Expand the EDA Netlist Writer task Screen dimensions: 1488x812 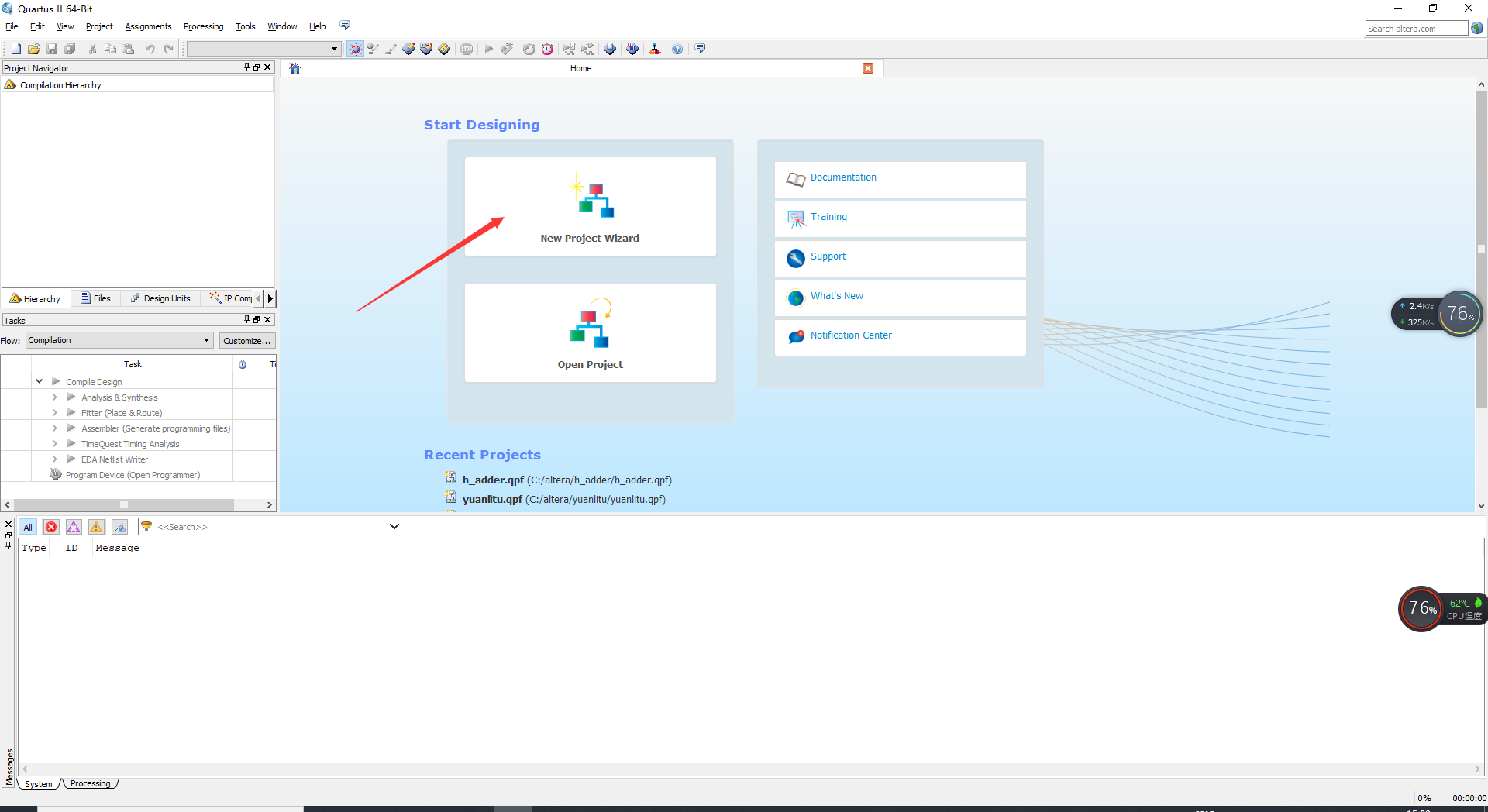55,459
